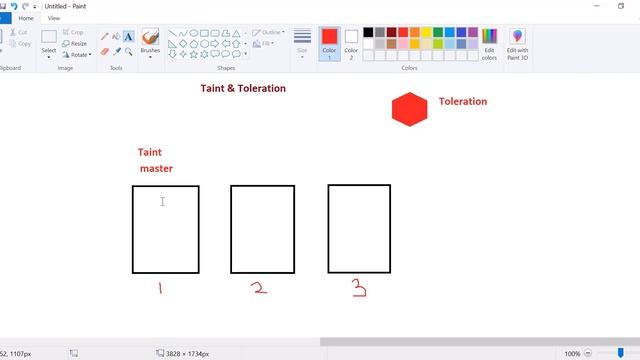640x360 pixels.
Task: Pick the yellow color swatch
Action: click(x=427, y=32)
